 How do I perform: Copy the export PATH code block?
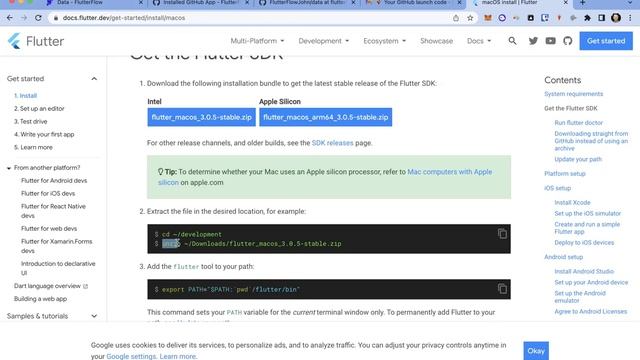click(x=502, y=289)
